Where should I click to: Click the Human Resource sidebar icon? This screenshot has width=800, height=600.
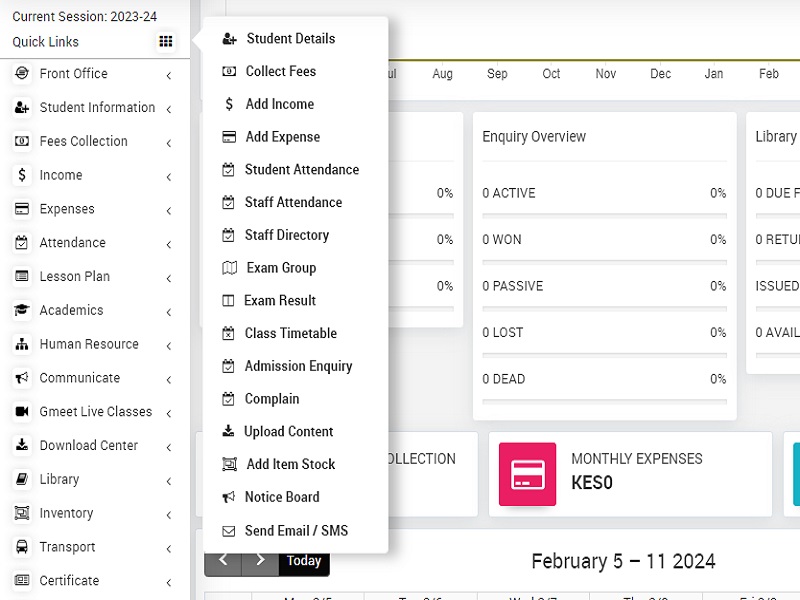[x=21, y=344]
